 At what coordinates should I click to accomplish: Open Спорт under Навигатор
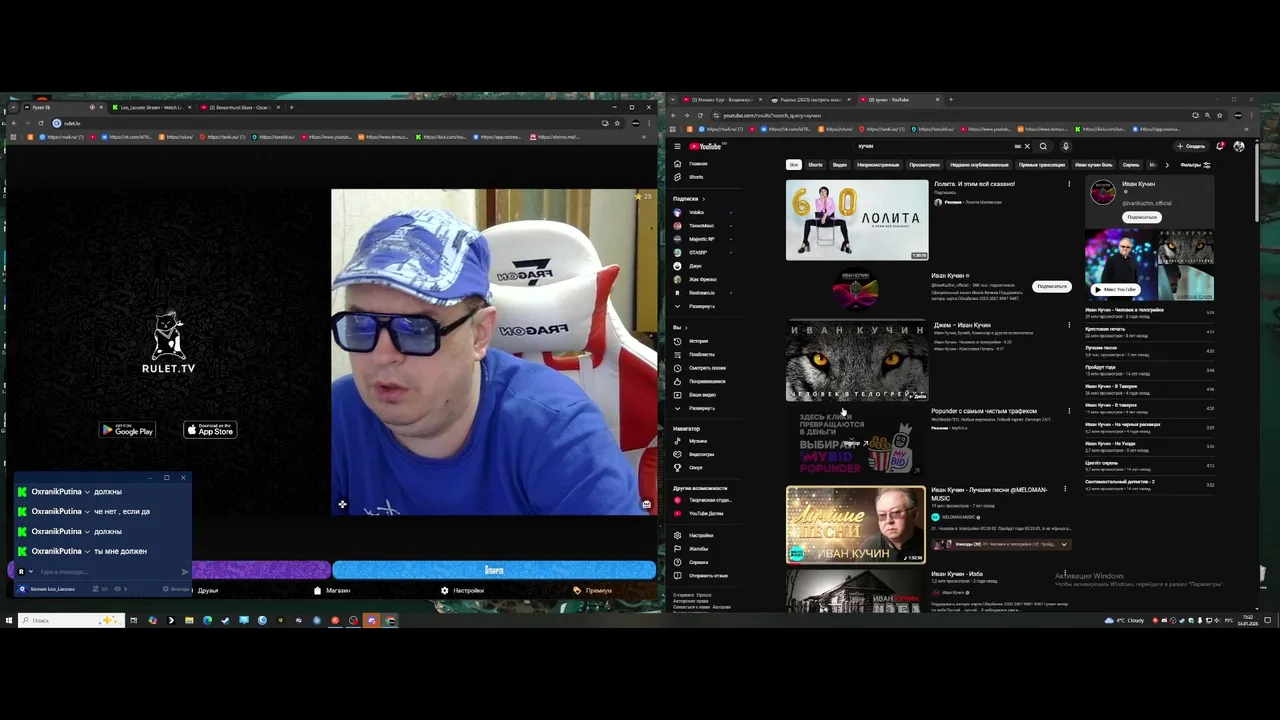pos(695,467)
